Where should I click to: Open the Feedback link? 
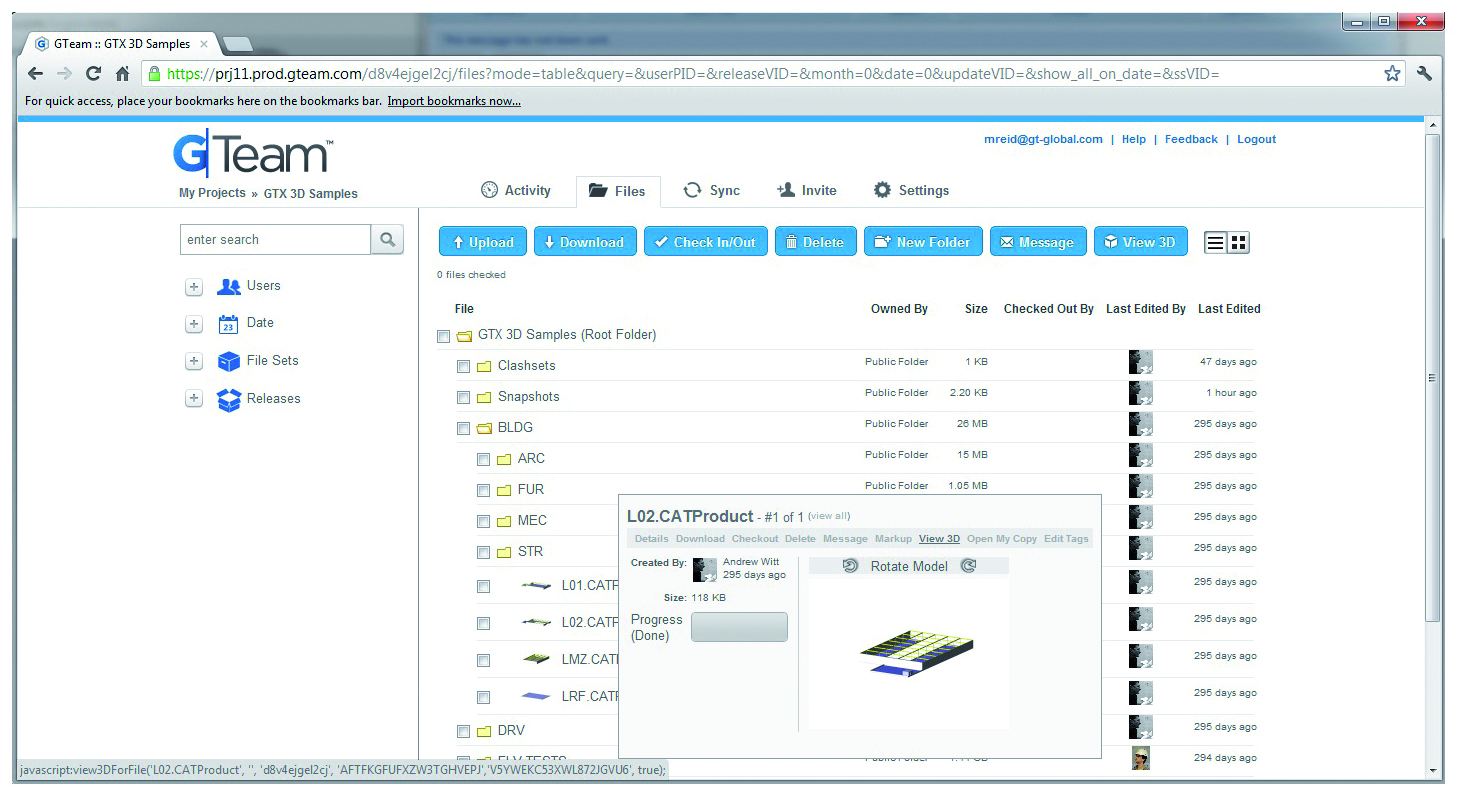(1191, 140)
